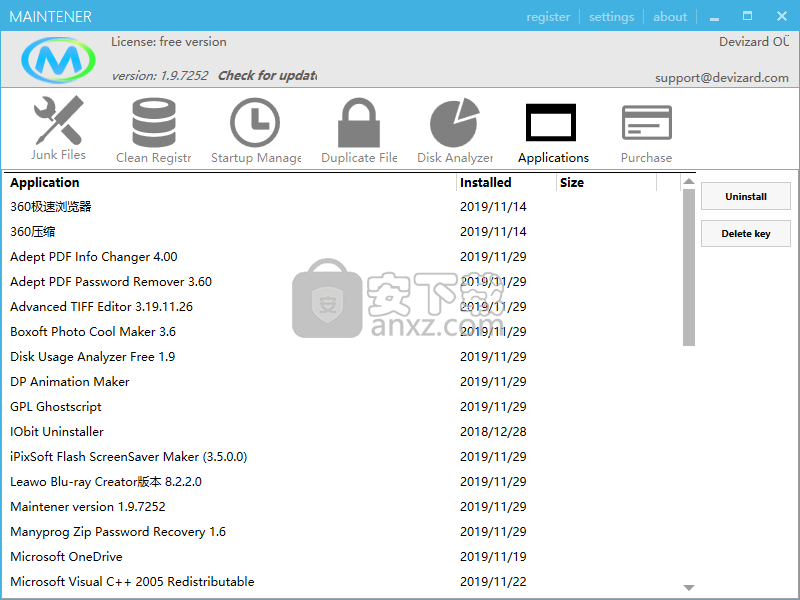Select Microsoft Visual C++ 2005 Redistributable
This screenshot has width=800, height=600.
pos(343,582)
